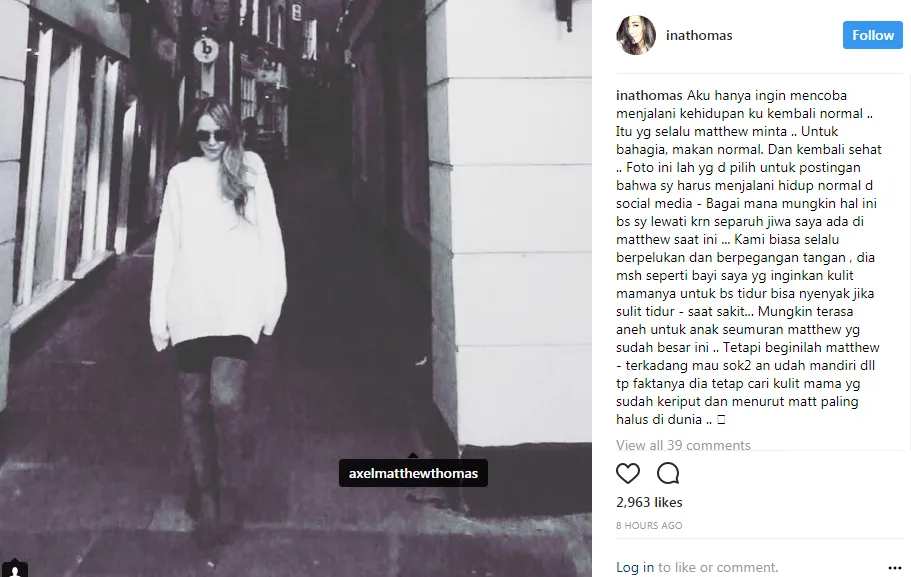Open comments via the speech bubble icon
The image size is (911, 577).
(668, 474)
